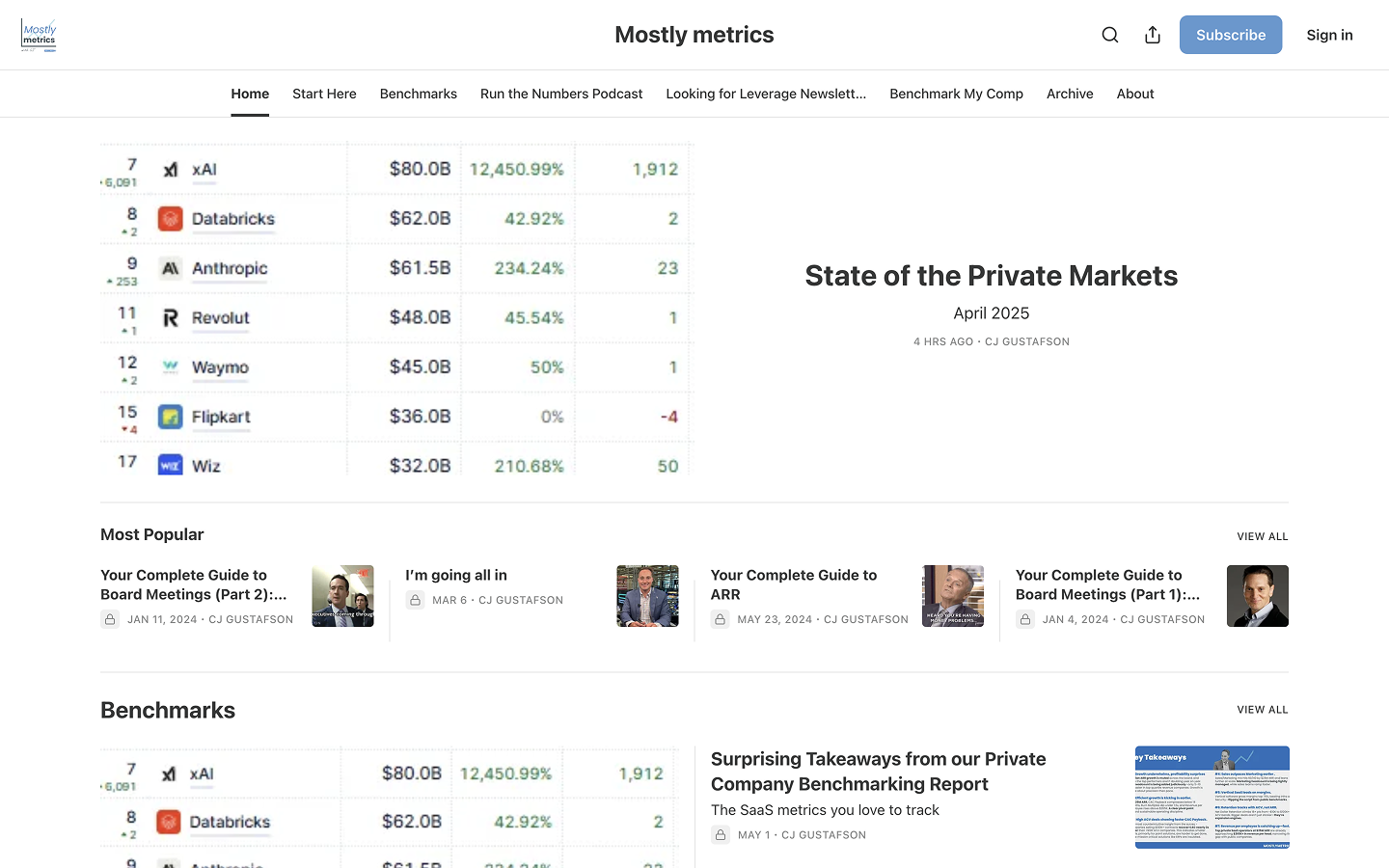Open the search magnifier icon
The image size is (1389, 868).
pyautogui.click(x=1110, y=35)
